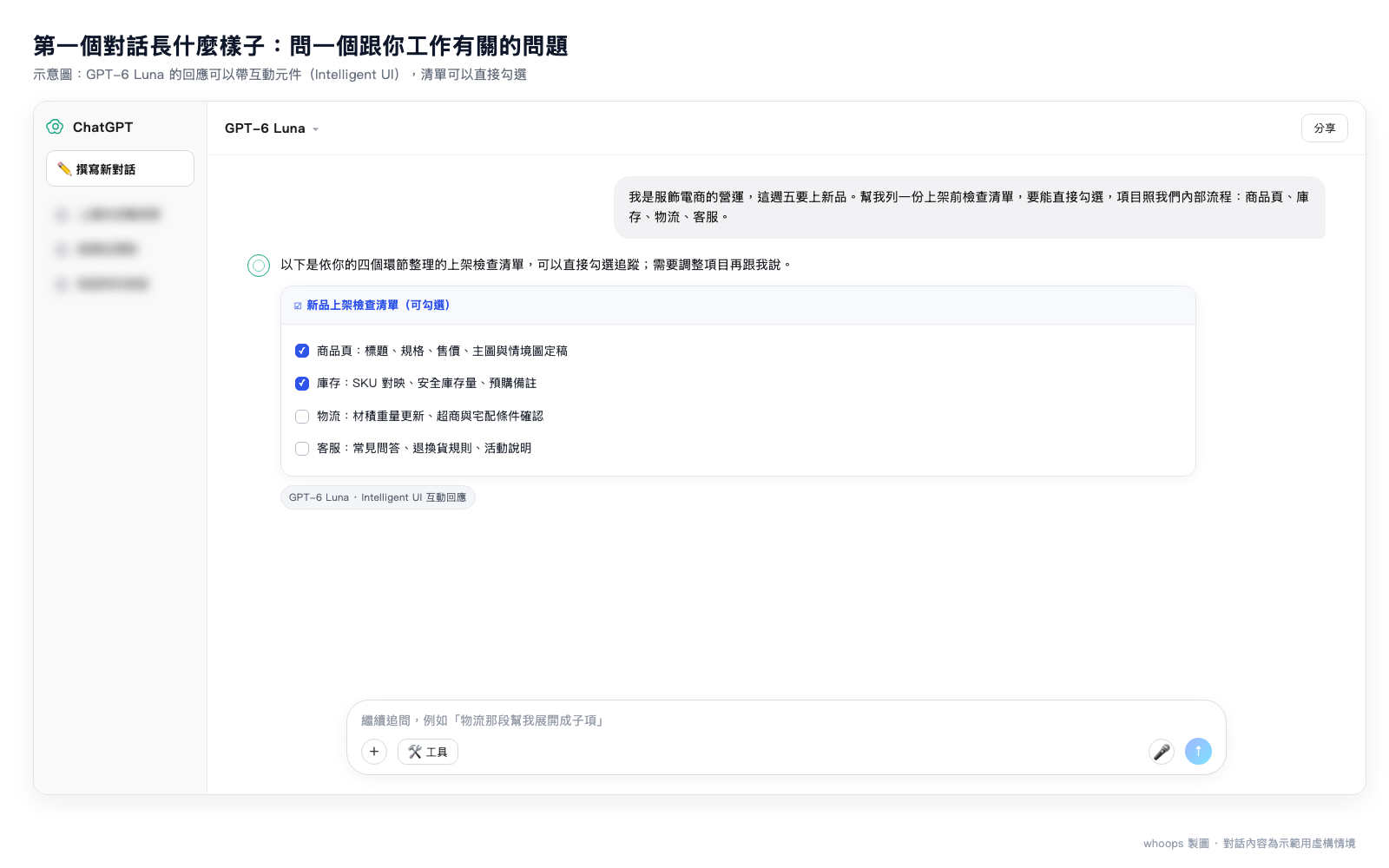Click the user message bubble about 服飾電商
Viewport: 1389px width, 868px height.
[x=970, y=207]
